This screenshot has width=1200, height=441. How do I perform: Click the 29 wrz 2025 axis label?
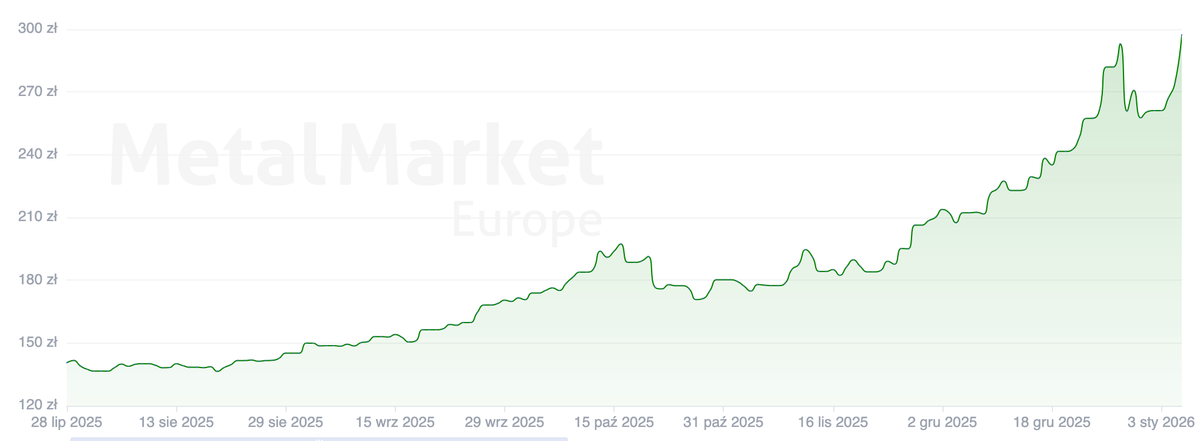(x=505, y=422)
